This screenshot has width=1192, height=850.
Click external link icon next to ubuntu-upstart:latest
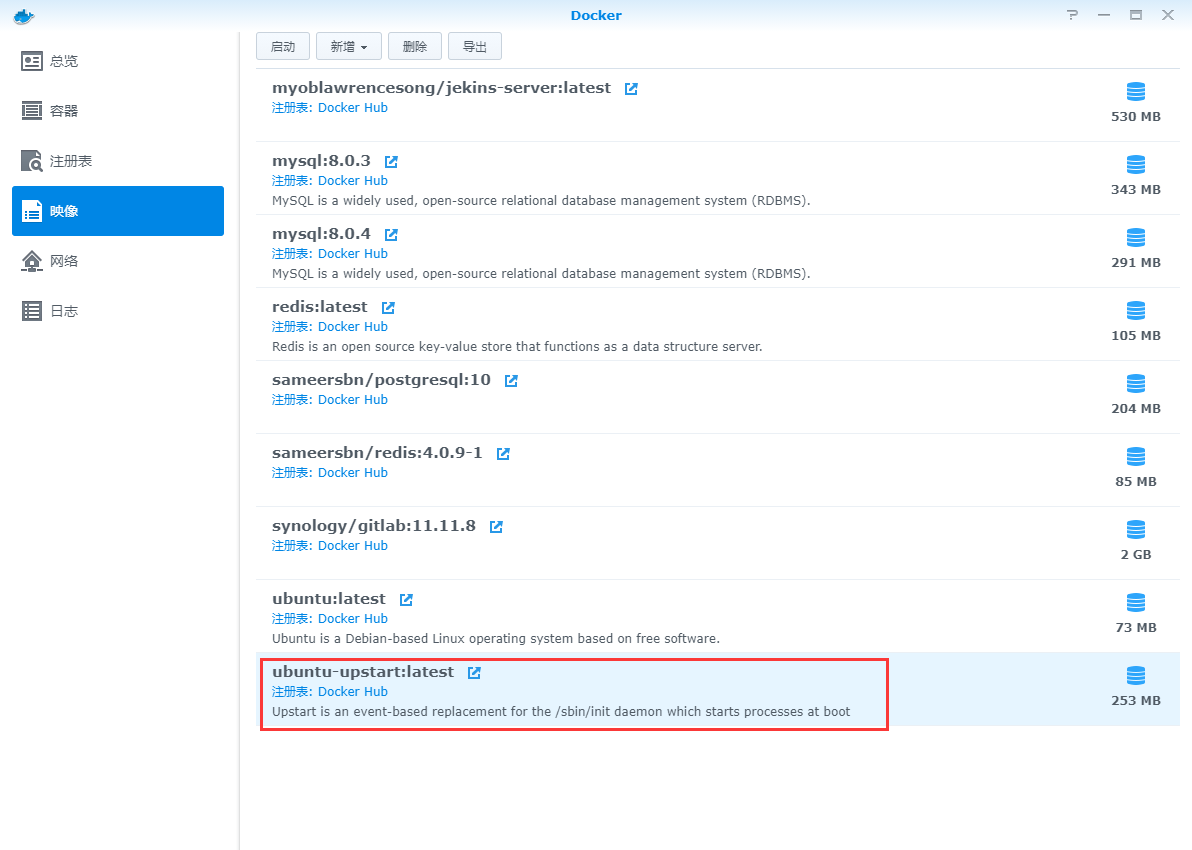[474, 673]
